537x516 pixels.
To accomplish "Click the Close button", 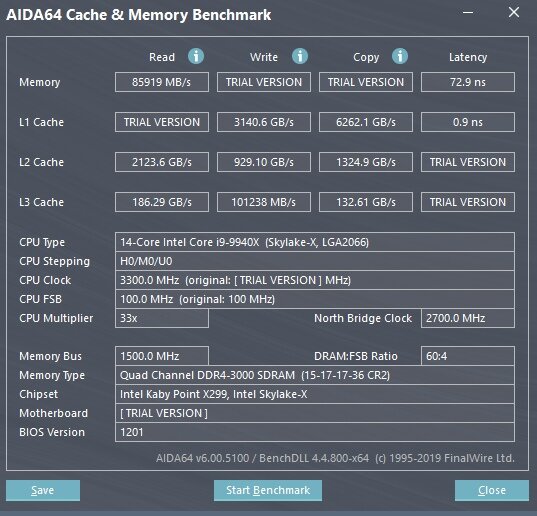I will 492,490.
